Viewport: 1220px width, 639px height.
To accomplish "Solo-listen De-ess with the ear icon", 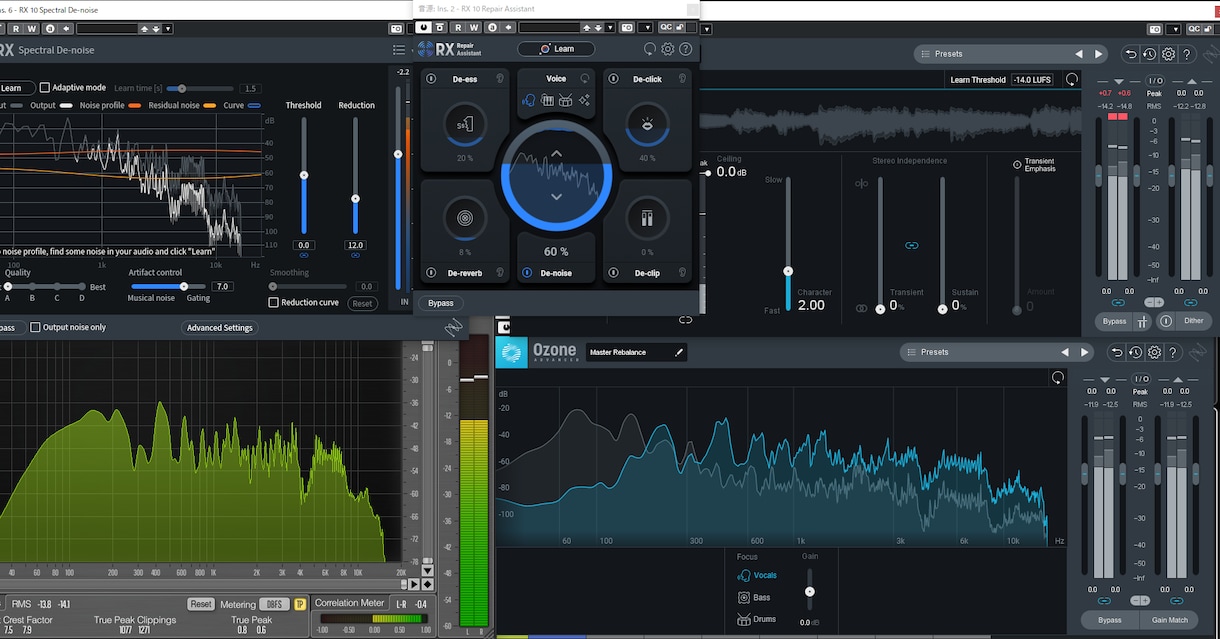I will (499, 79).
